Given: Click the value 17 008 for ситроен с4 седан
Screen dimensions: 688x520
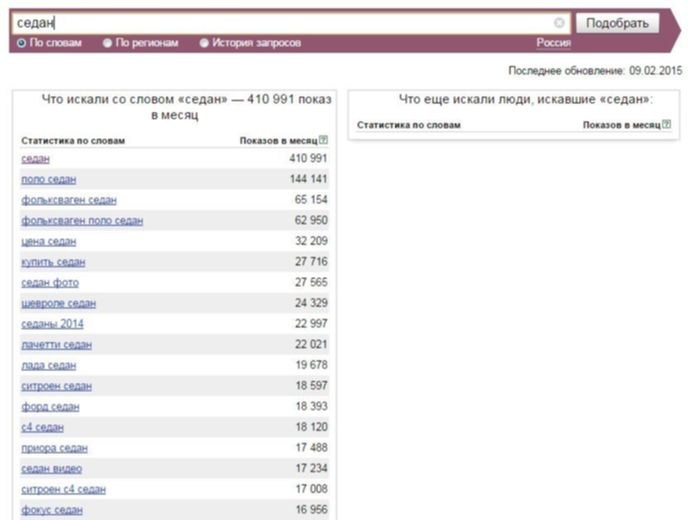Looking at the screenshot, I should click(x=312, y=488).
